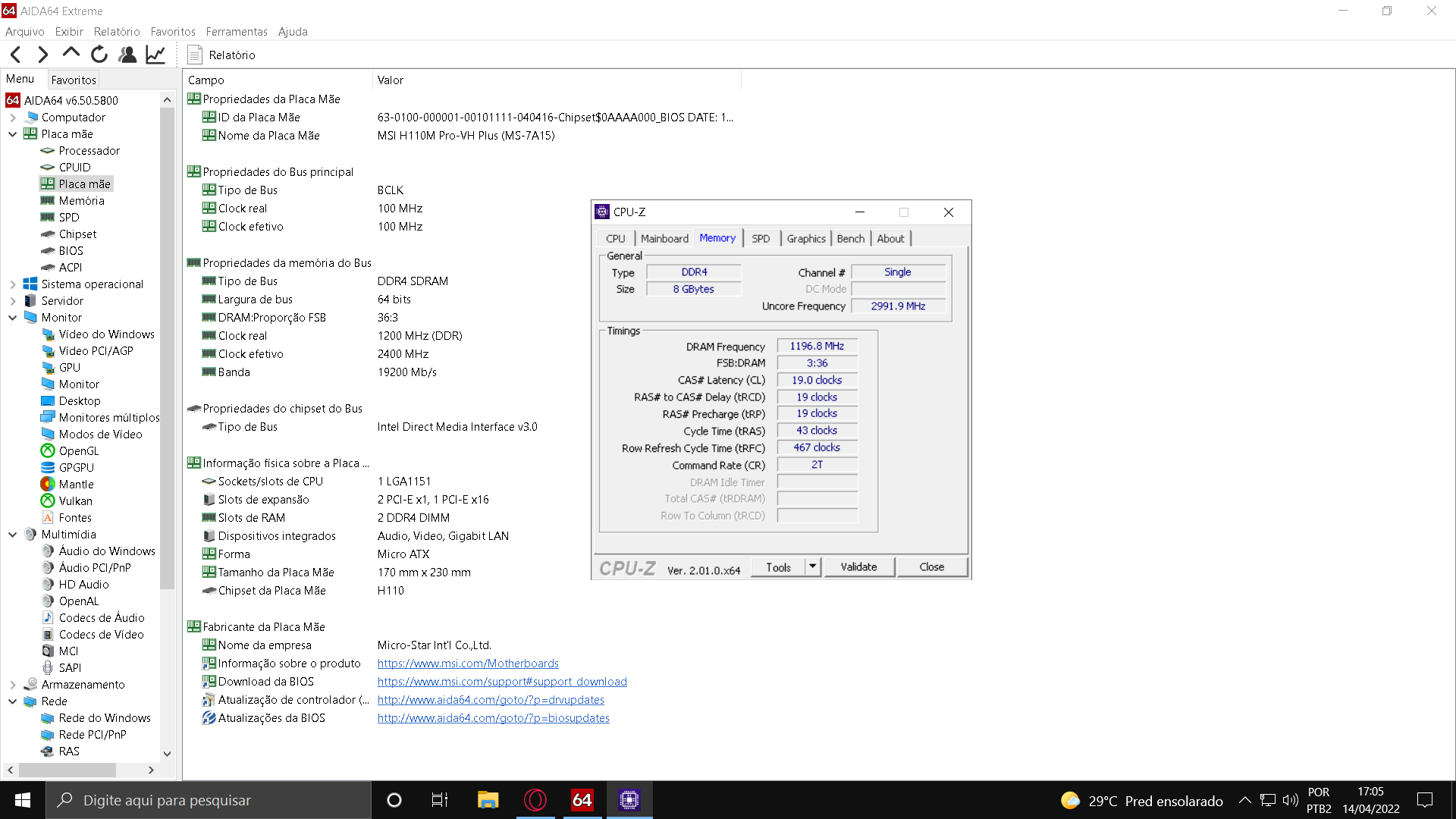Open Task View on the taskbar
Screen dimensions: 1456x819
coord(440,800)
